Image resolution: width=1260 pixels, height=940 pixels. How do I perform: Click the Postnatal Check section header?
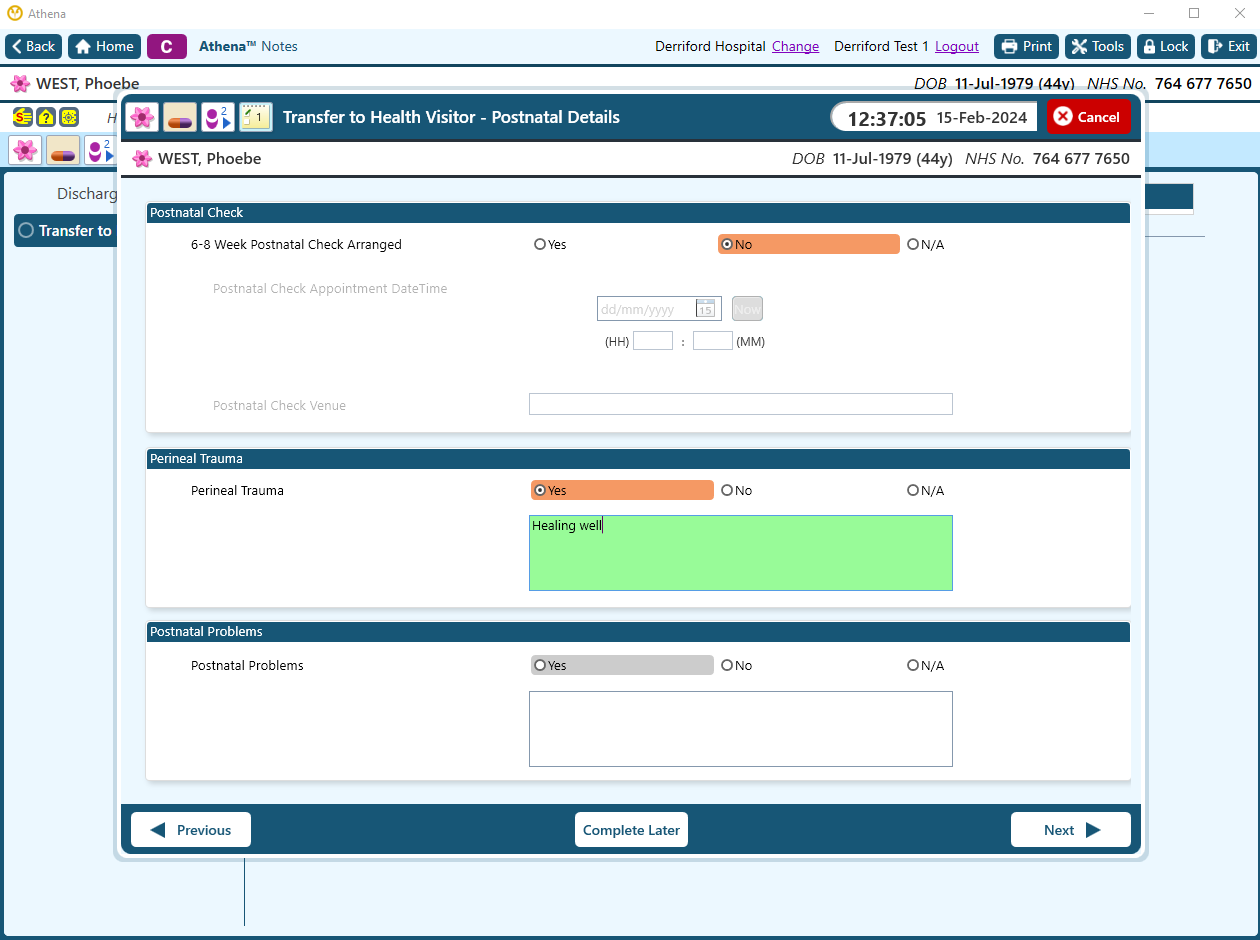tap(638, 213)
